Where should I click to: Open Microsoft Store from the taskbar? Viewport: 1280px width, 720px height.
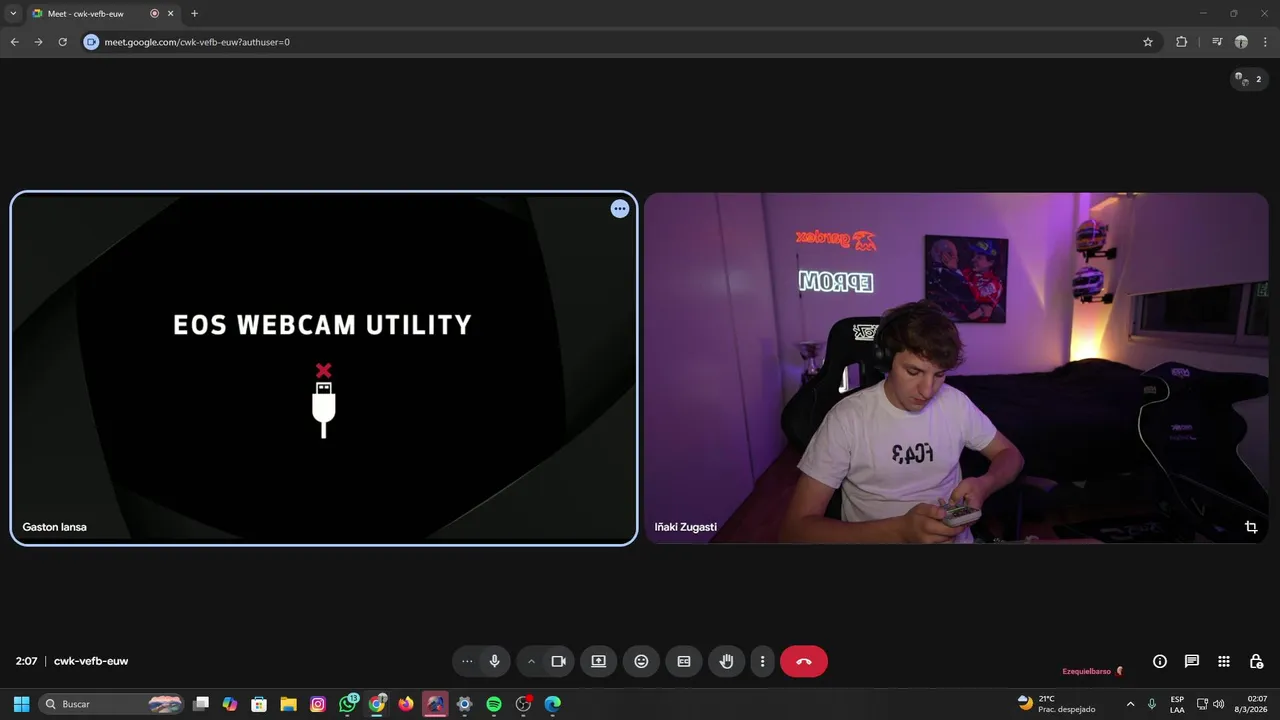point(259,704)
